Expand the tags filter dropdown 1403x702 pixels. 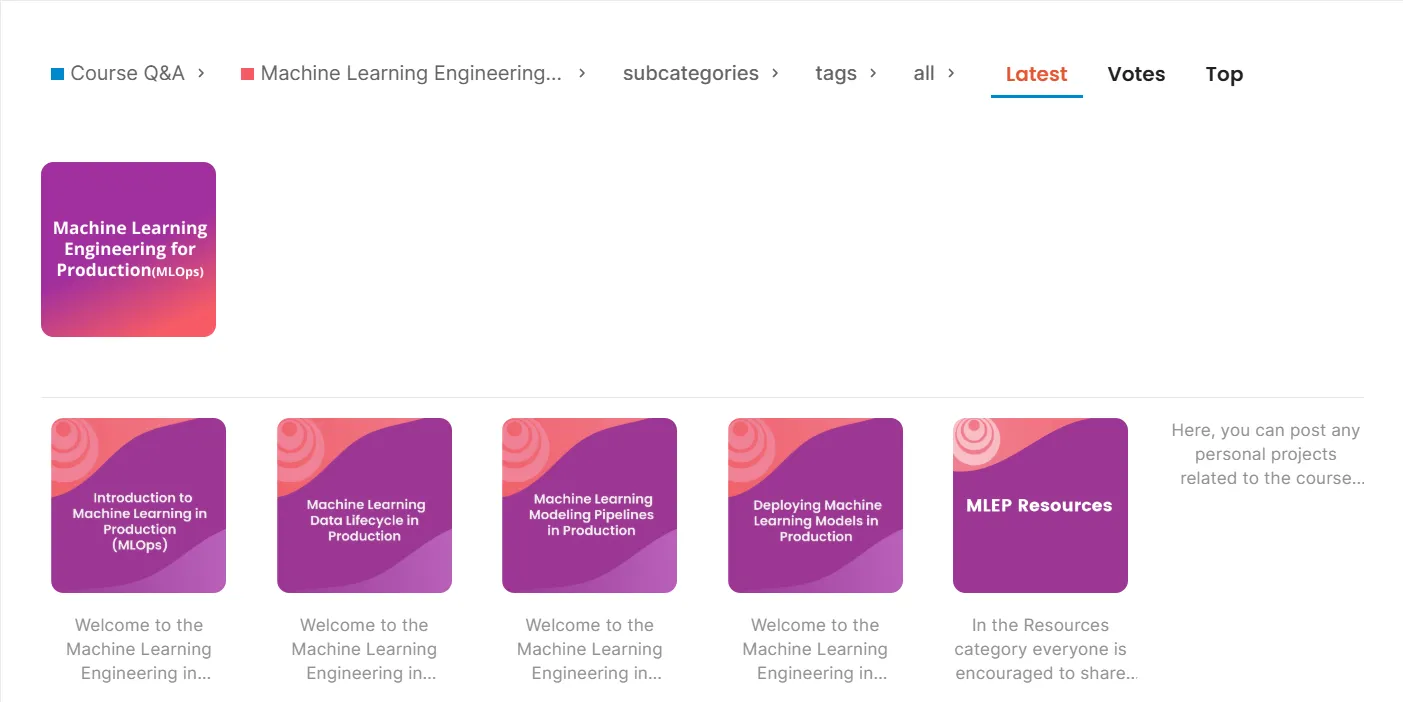[x=846, y=73]
